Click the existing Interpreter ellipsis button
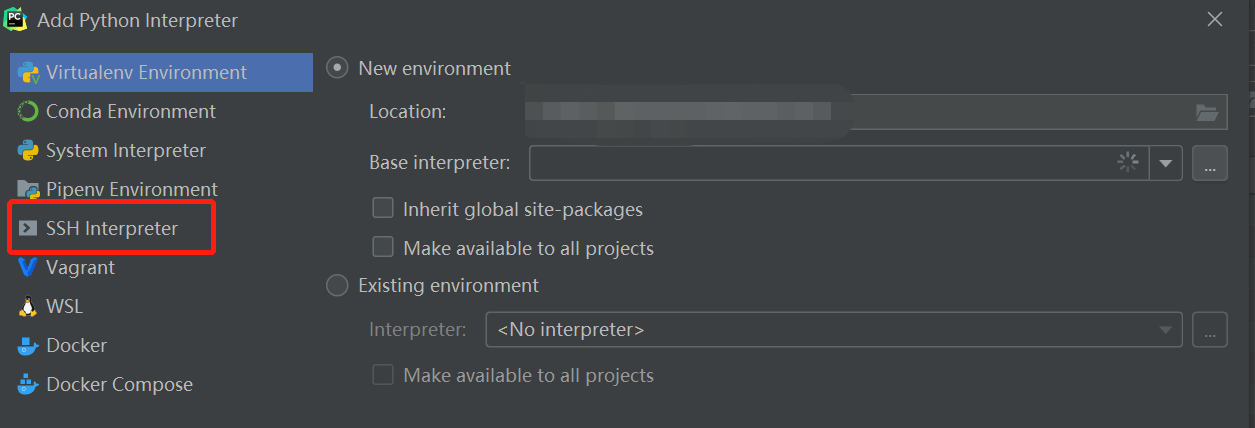The image size is (1255, 428). (1209, 330)
